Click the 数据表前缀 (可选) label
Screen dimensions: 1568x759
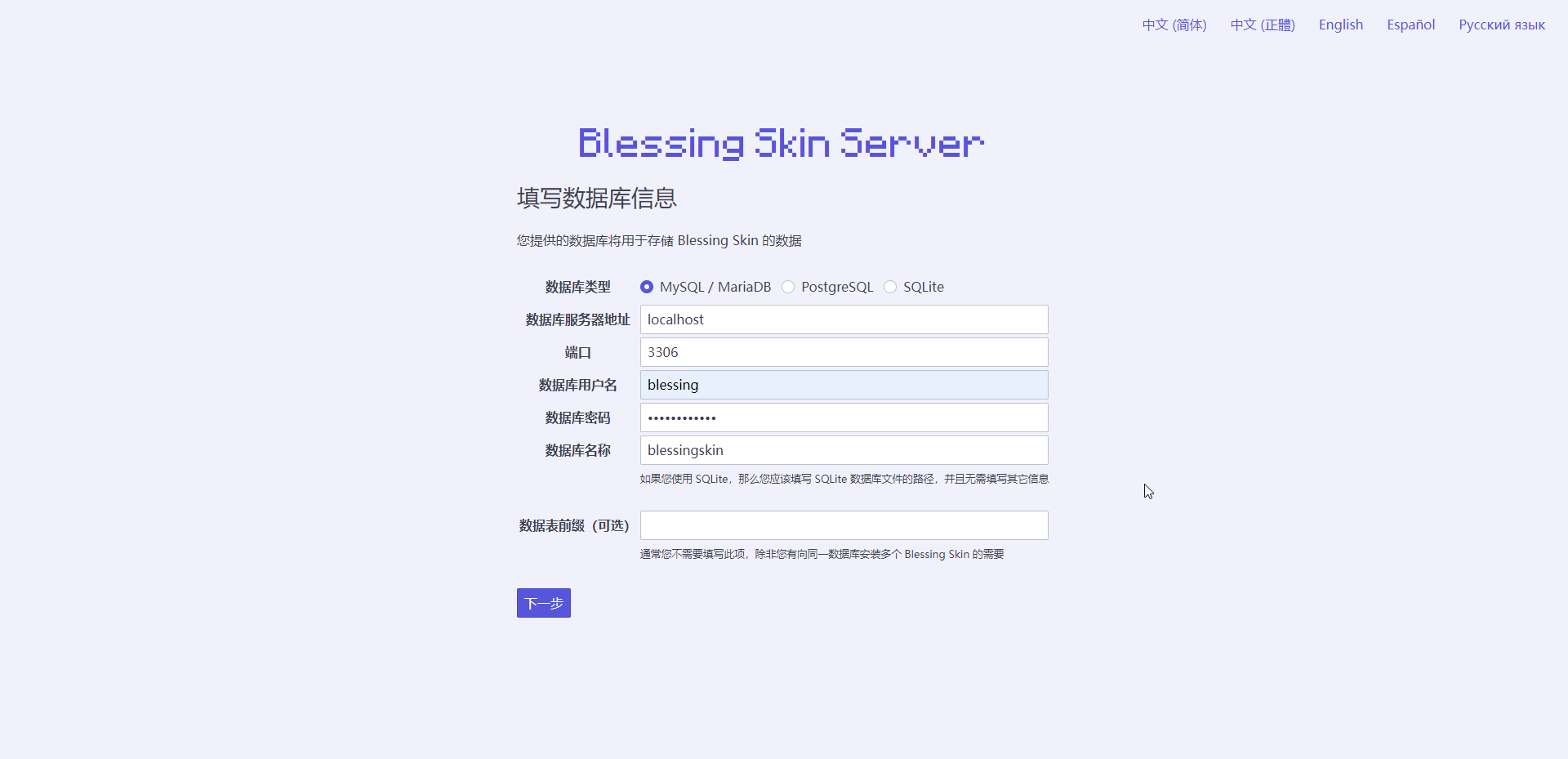point(575,525)
